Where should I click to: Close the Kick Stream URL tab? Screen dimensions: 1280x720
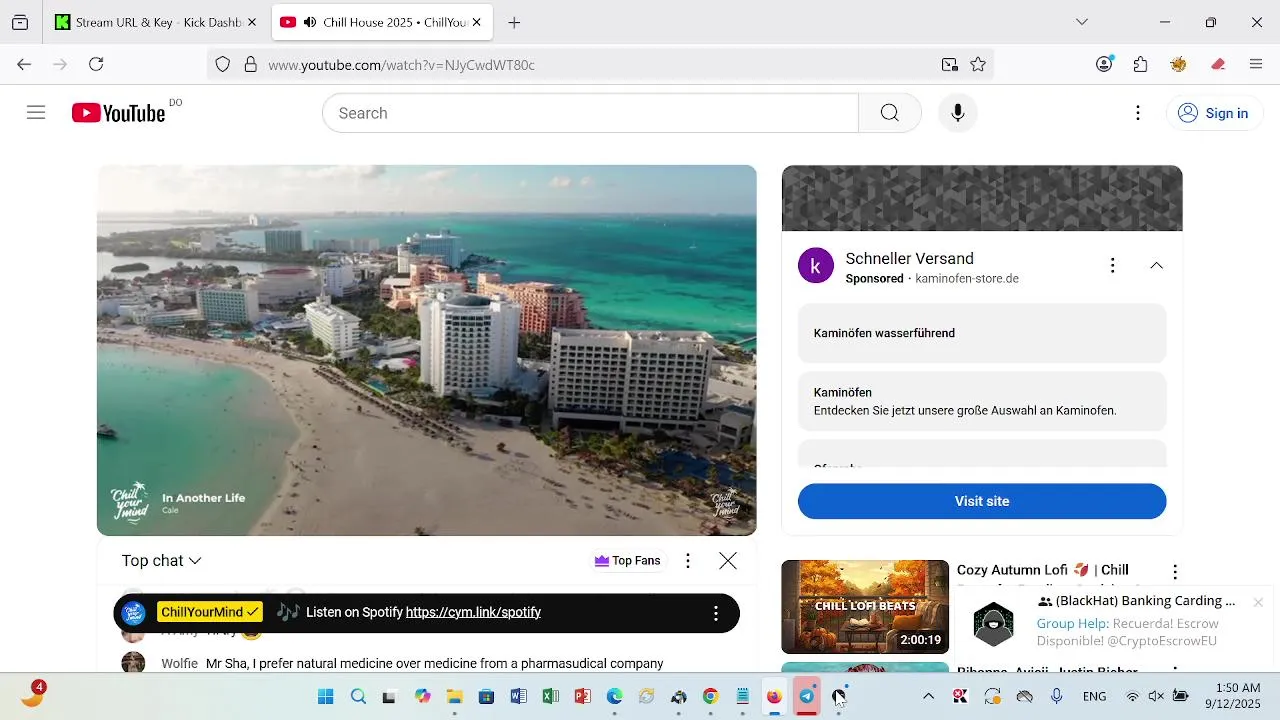pyautogui.click(x=253, y=22)
